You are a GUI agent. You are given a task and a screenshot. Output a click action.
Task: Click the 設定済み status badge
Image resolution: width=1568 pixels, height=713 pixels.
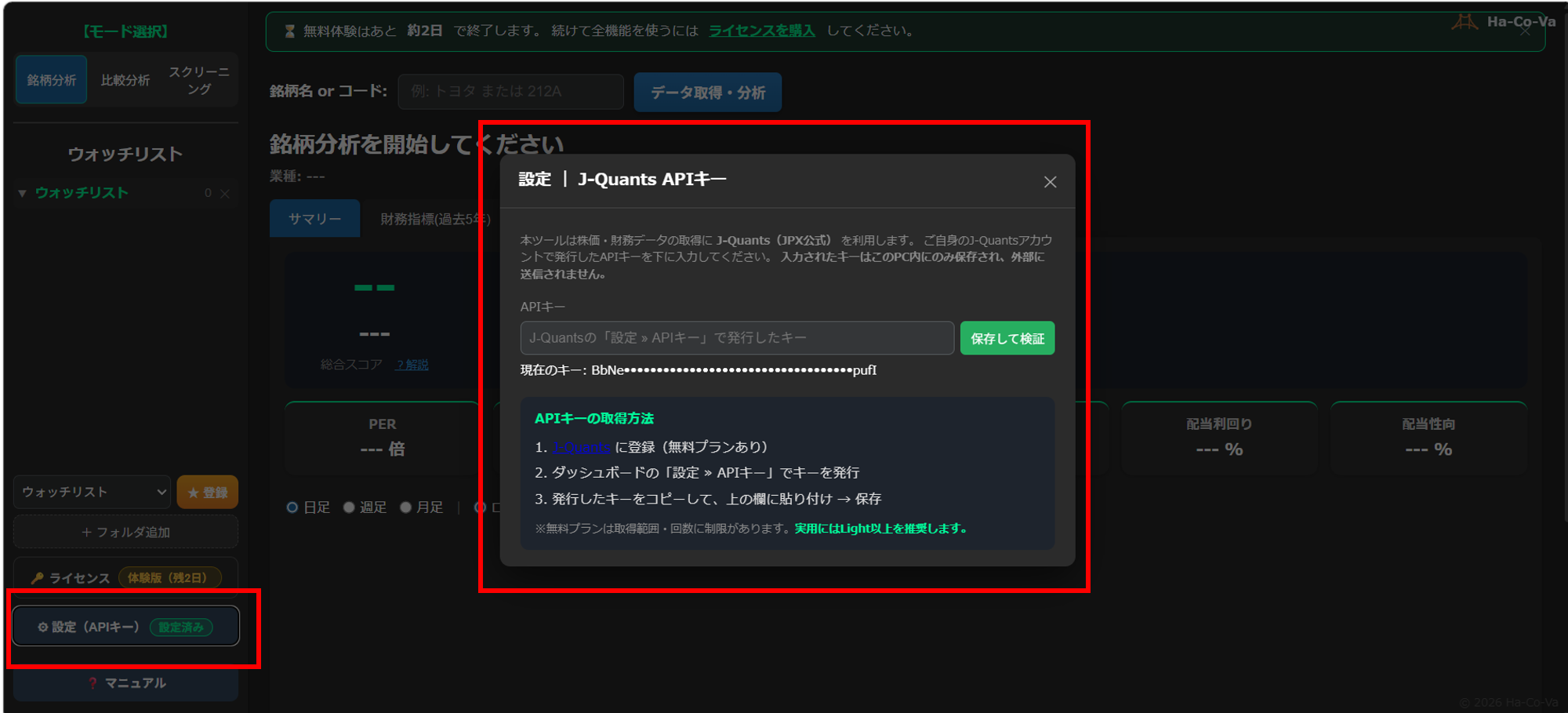(181, 628)
